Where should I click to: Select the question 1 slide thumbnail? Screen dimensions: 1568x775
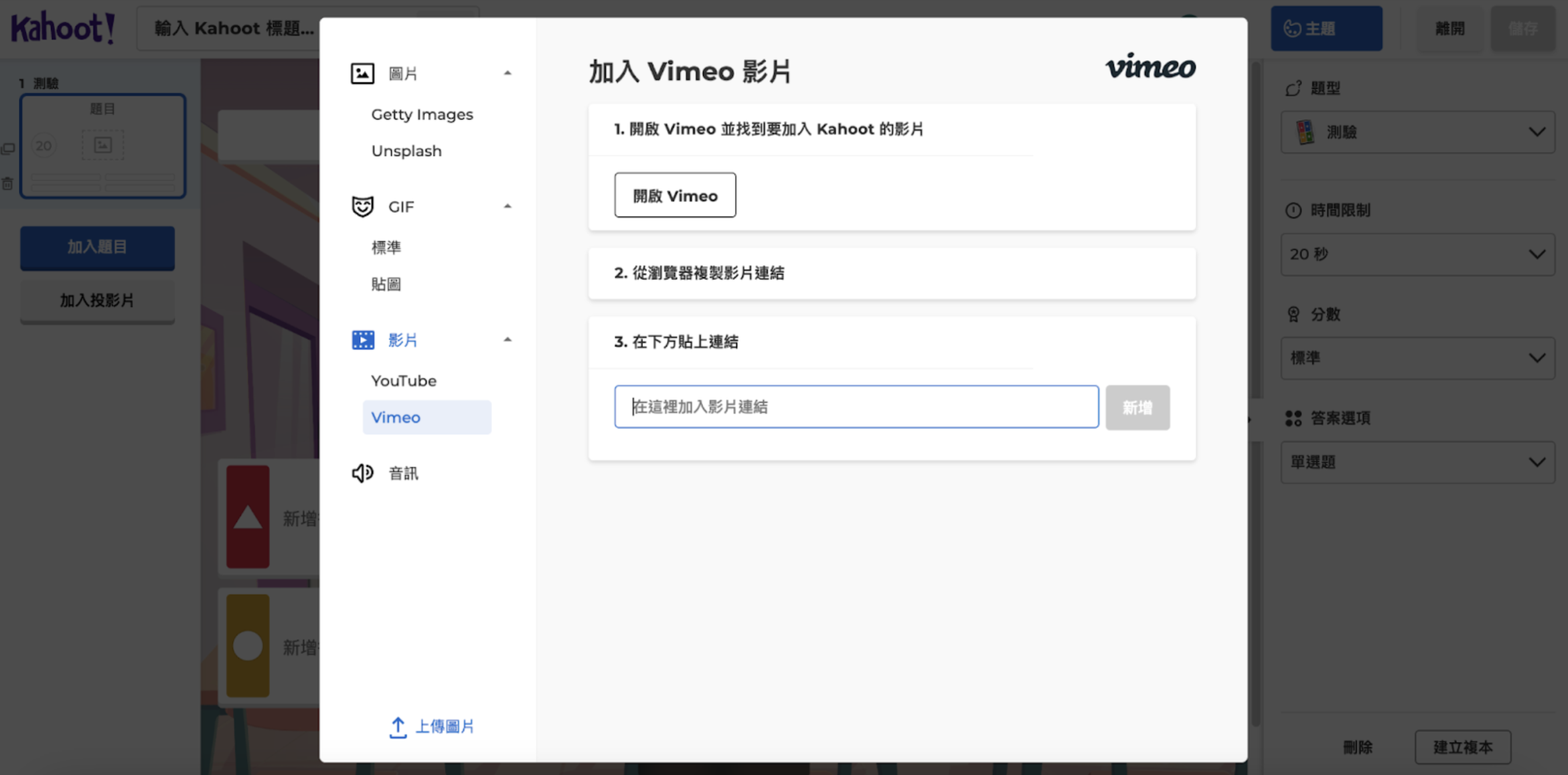[103, 146]
